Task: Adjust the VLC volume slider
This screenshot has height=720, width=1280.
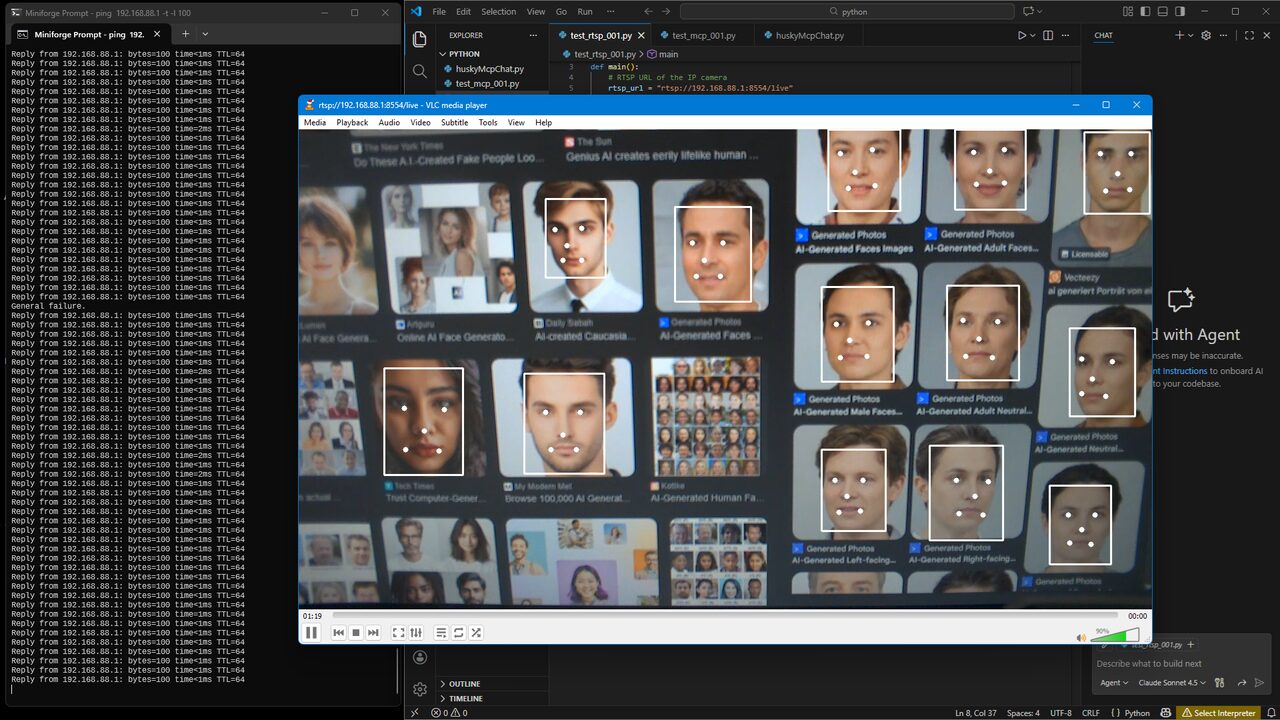Action: 1116,635
